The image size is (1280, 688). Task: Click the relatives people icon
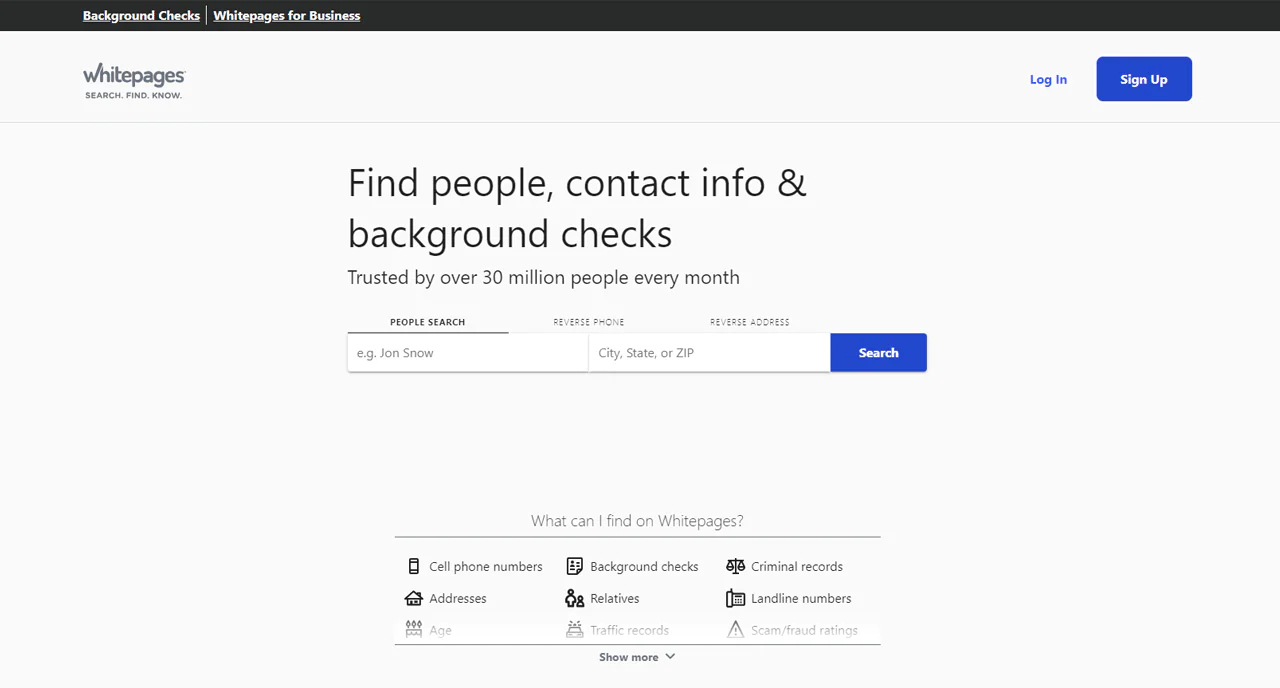pyautogui.click(x=575, y=598)
